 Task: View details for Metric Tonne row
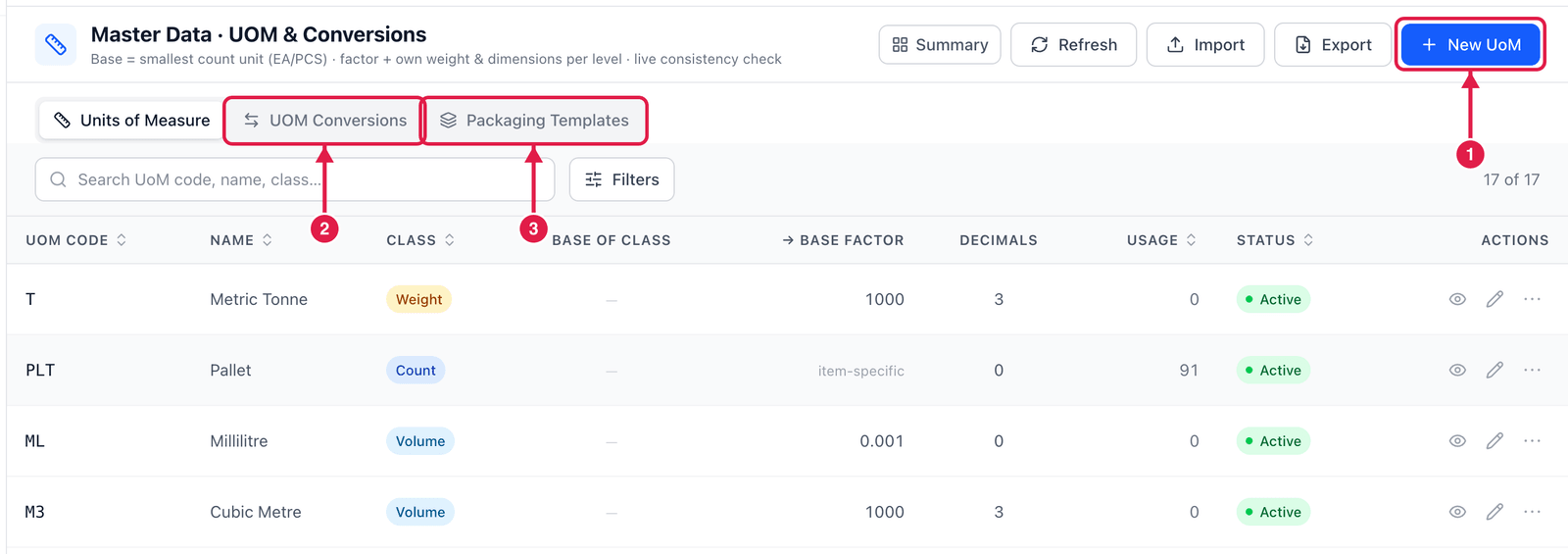tap(1457, 299)
